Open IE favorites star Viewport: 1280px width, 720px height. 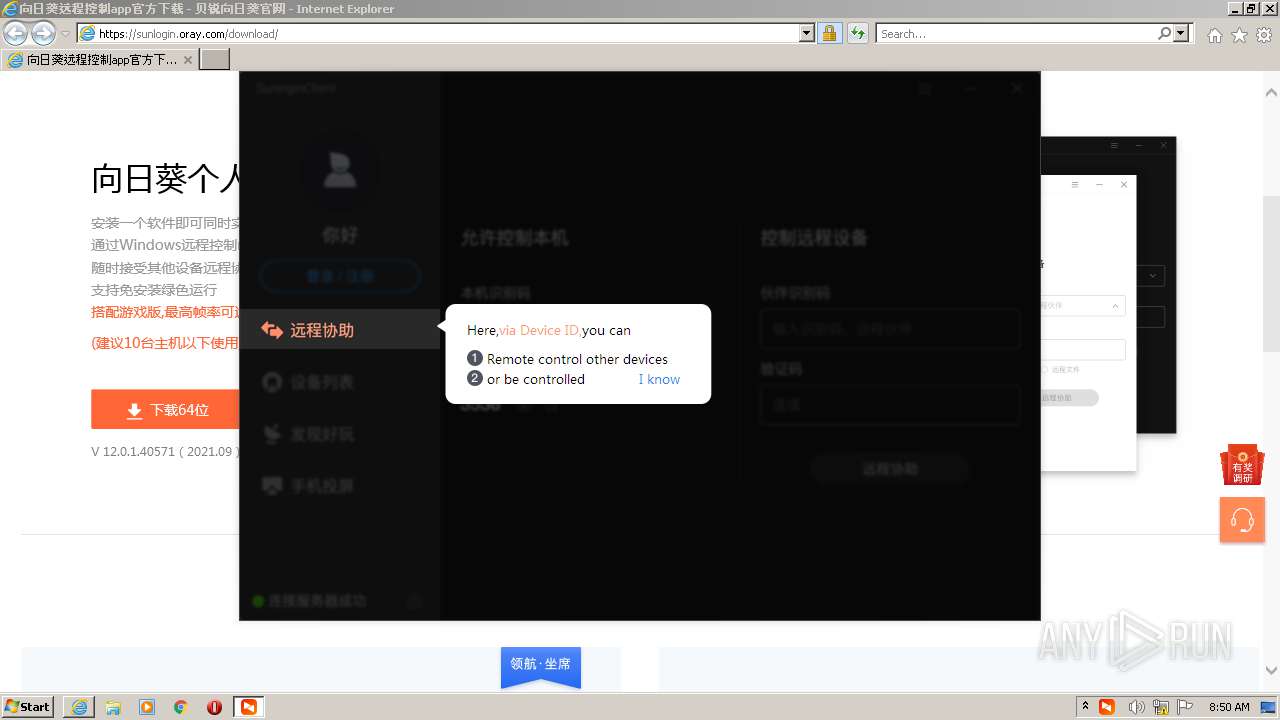pyautogui.click(x=1239, y=35)
